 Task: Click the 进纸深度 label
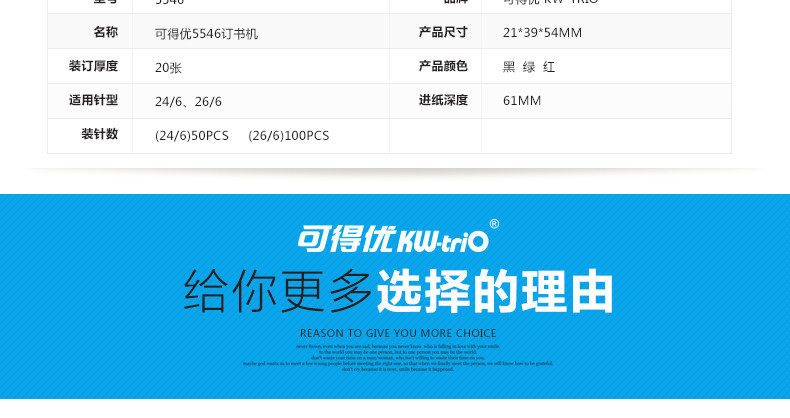tap(443, 100)
